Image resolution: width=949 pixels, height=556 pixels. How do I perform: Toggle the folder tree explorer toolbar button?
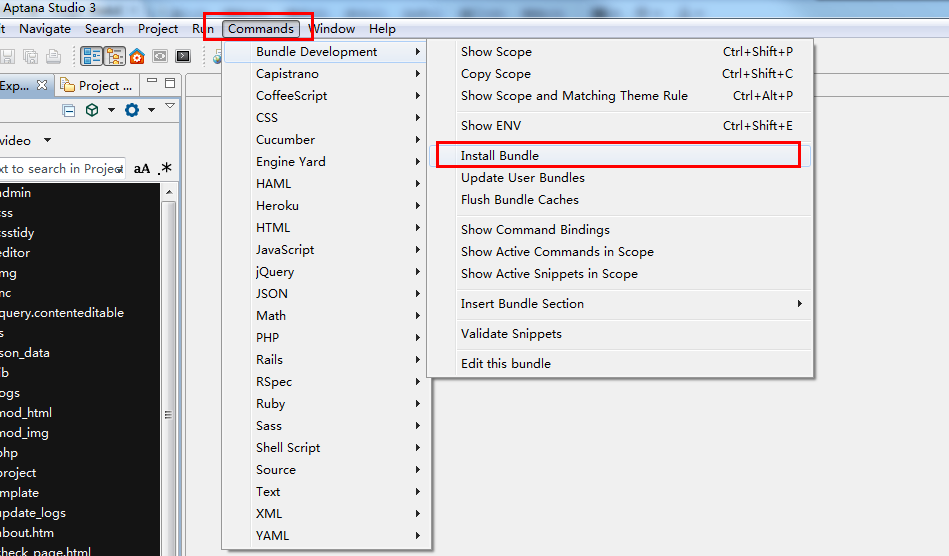coord(114,56)
